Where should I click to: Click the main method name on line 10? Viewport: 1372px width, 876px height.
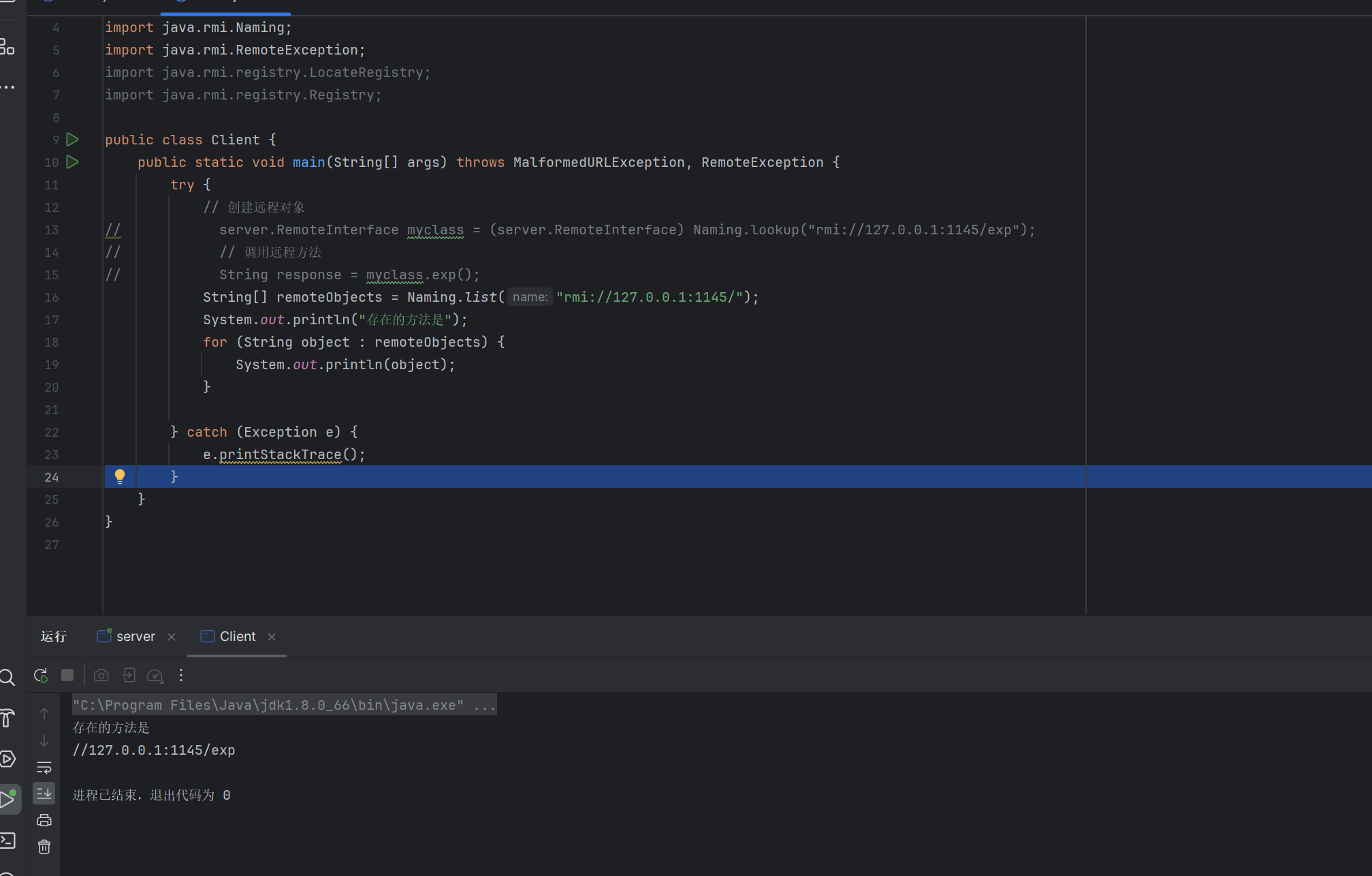click(309, 162)
